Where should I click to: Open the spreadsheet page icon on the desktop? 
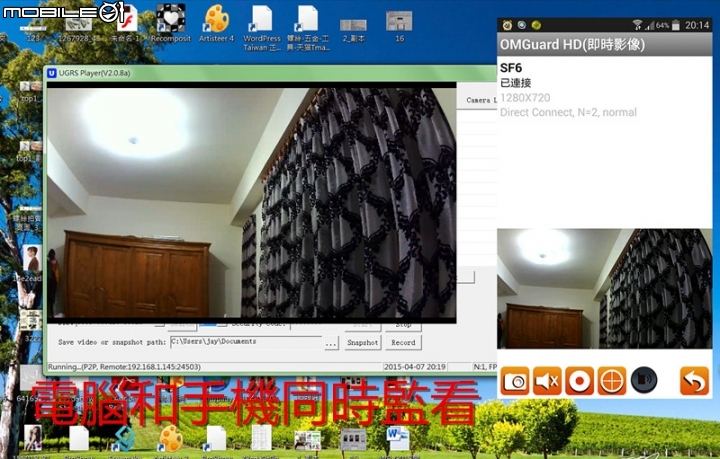pos(262,437)
